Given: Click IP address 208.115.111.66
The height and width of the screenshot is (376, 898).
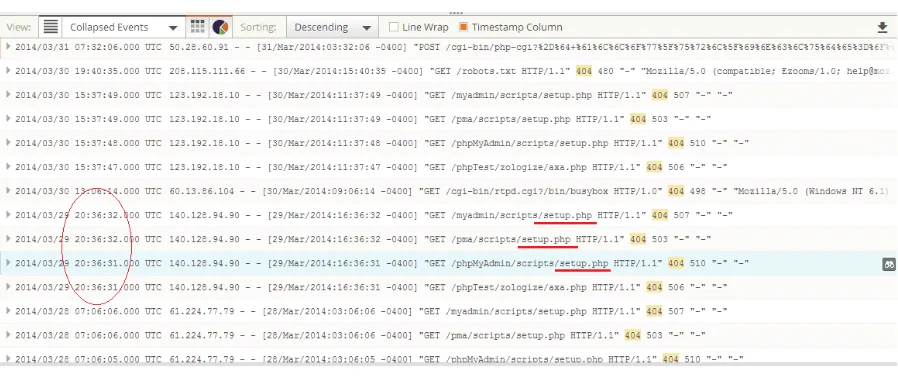Looking at the screenshot, I should 207,71.
